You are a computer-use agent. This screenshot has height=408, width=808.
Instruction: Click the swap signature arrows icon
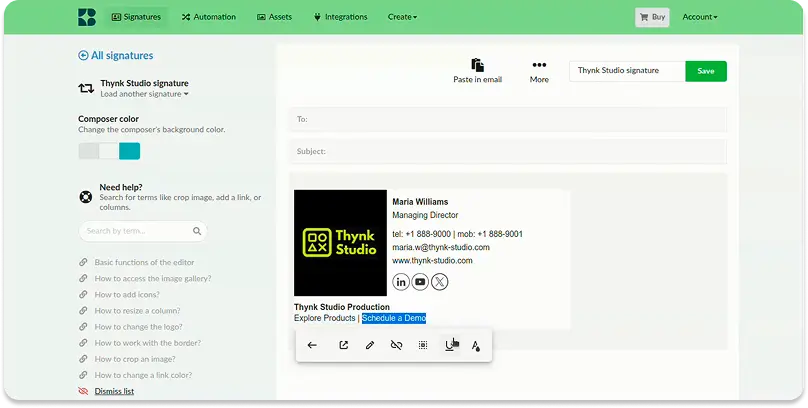pos(86,88)
